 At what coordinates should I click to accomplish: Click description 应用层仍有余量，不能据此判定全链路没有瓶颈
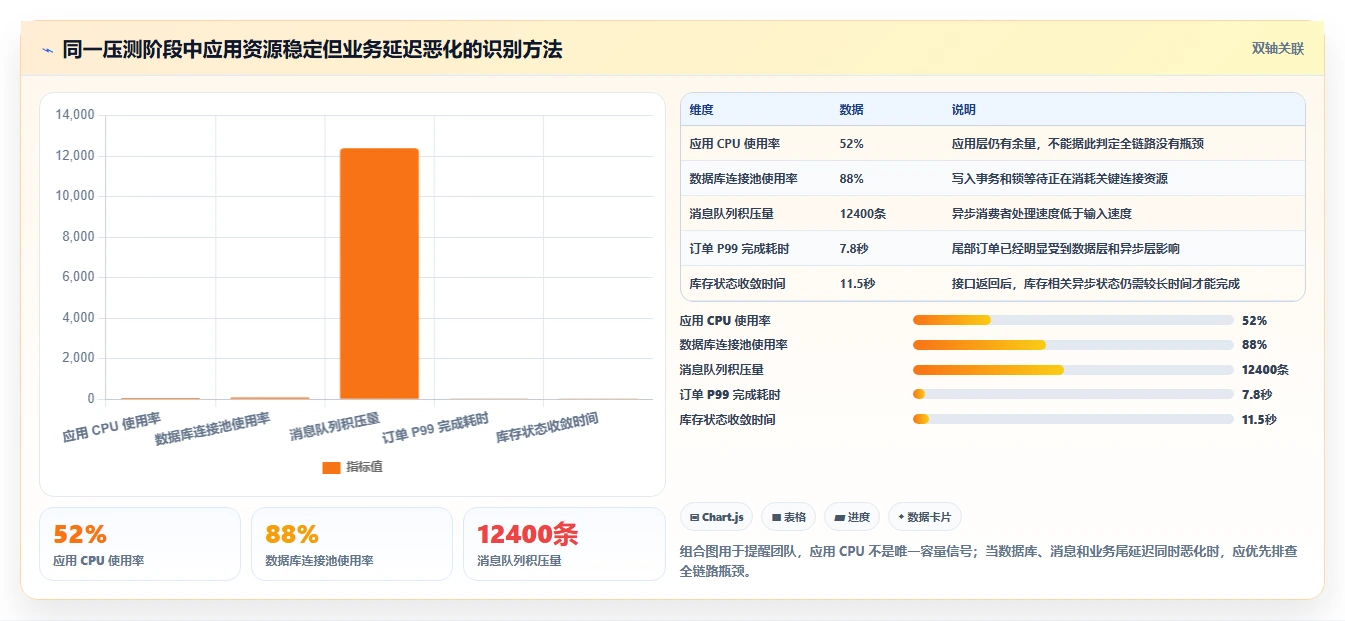click(x=1078, y=144)
